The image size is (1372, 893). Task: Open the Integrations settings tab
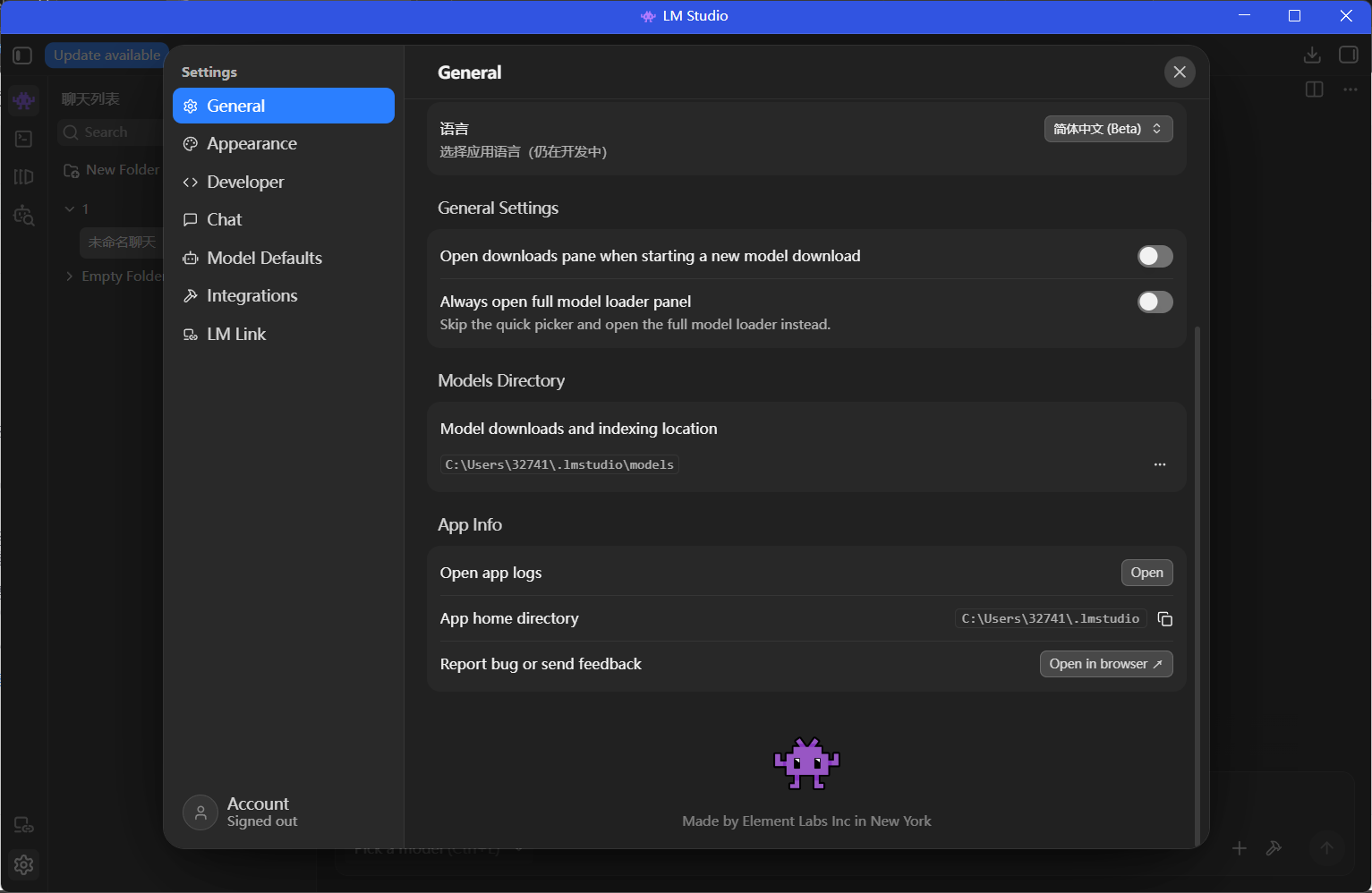(284, 296)
